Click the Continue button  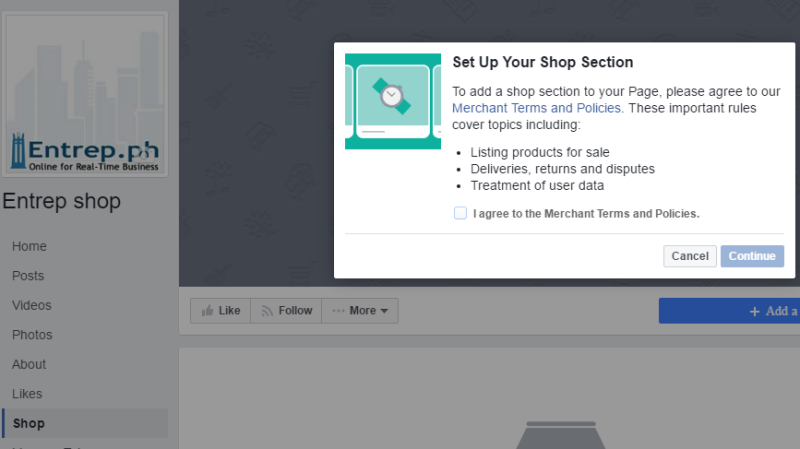pos(752,256)
